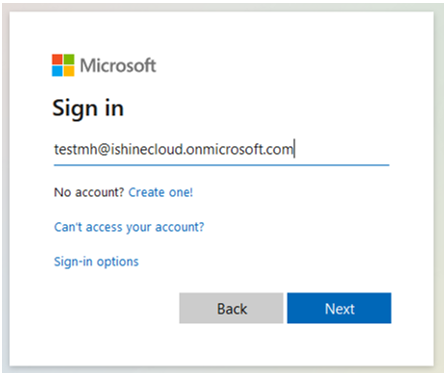Screen dimensions: 445x373
Task: Click empty white area left of the Back button
Action: [113, 308]
